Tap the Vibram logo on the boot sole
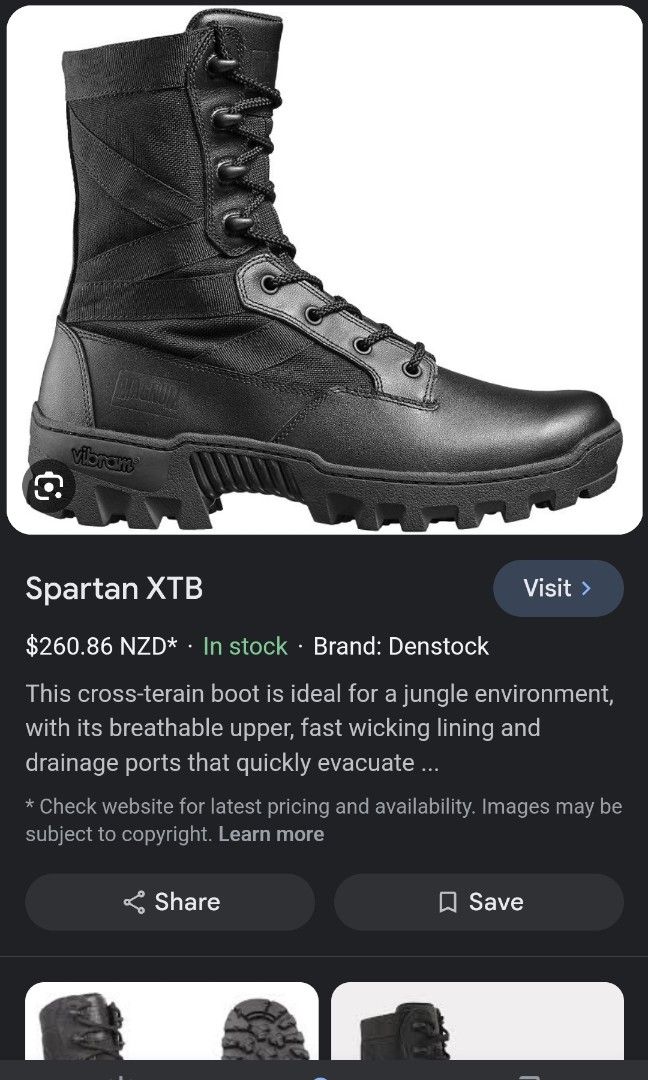 tap(103, 459)
